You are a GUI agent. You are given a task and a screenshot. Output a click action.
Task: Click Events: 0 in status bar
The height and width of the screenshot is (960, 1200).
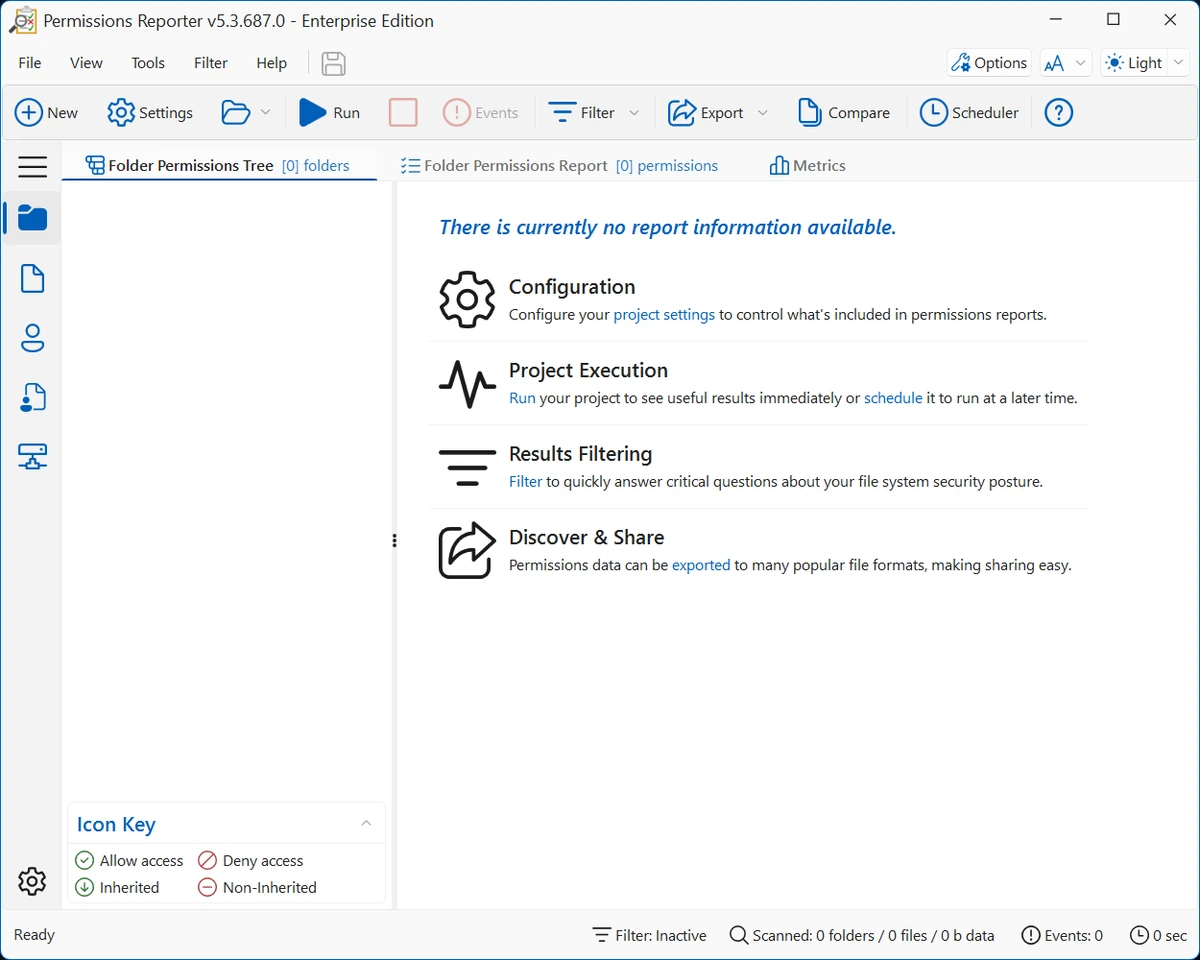(1062, 936)
